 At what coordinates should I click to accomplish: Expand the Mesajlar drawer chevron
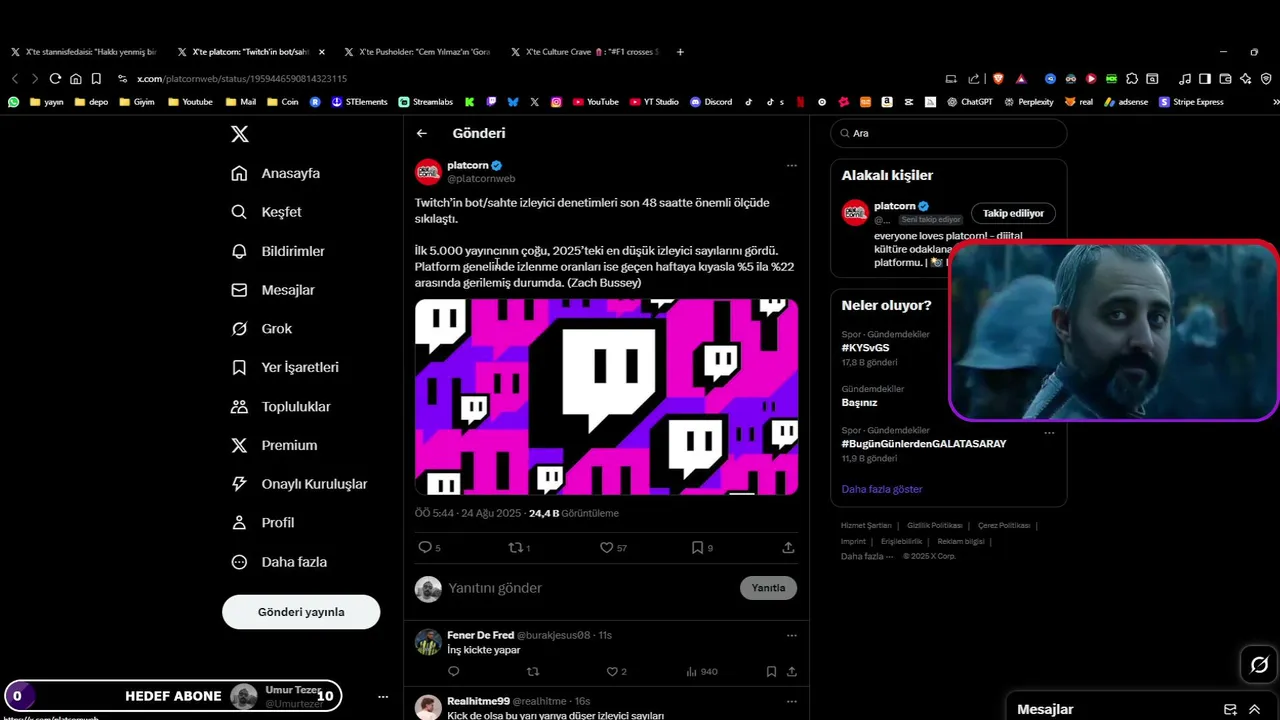1254,709
